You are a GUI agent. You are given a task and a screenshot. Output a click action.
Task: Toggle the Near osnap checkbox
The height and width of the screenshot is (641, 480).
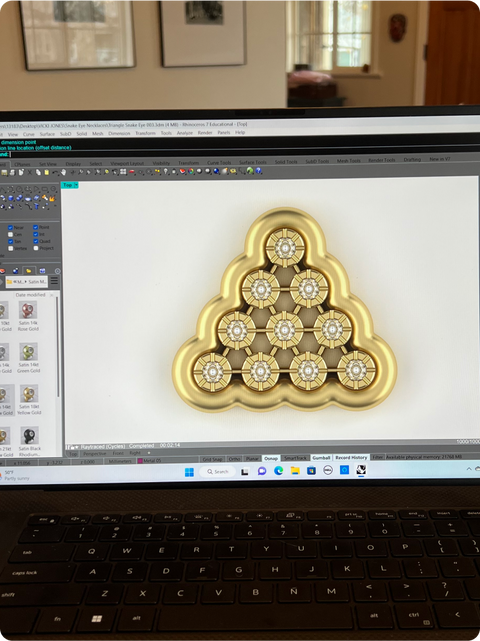click(10, 227)
